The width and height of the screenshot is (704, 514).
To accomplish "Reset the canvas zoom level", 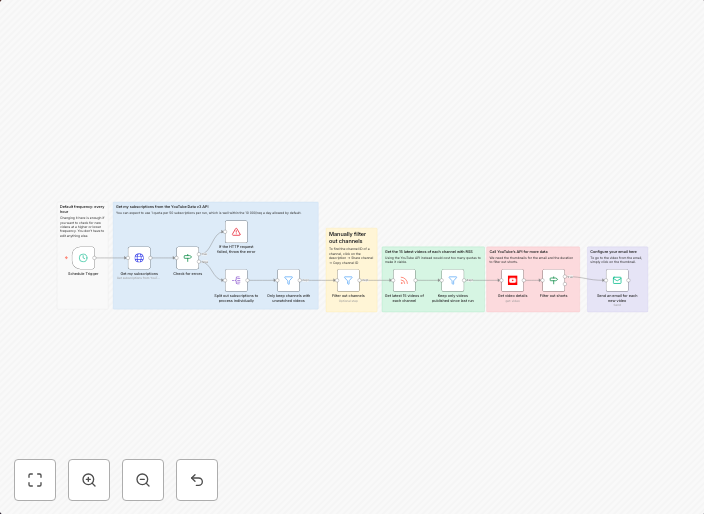I will 197,480.
